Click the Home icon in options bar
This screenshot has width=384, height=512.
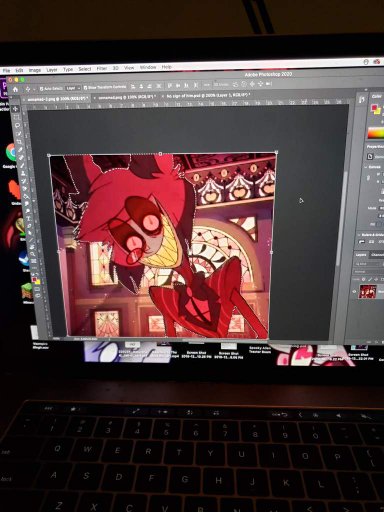pos(15,89)
